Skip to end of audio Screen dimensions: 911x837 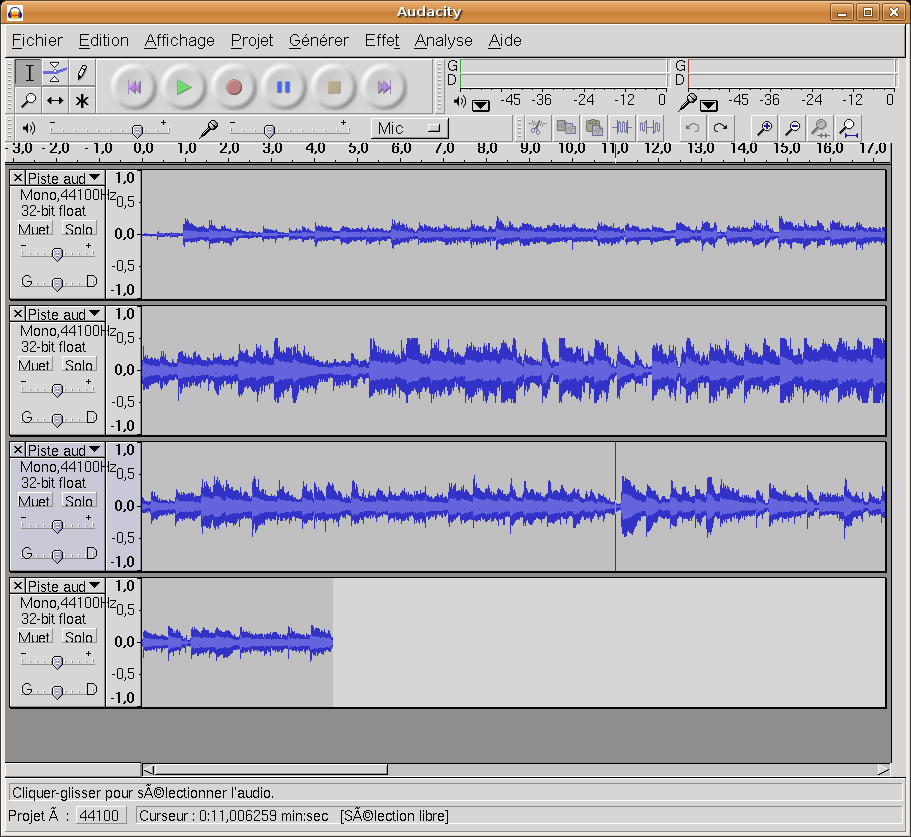click(384, 87)
